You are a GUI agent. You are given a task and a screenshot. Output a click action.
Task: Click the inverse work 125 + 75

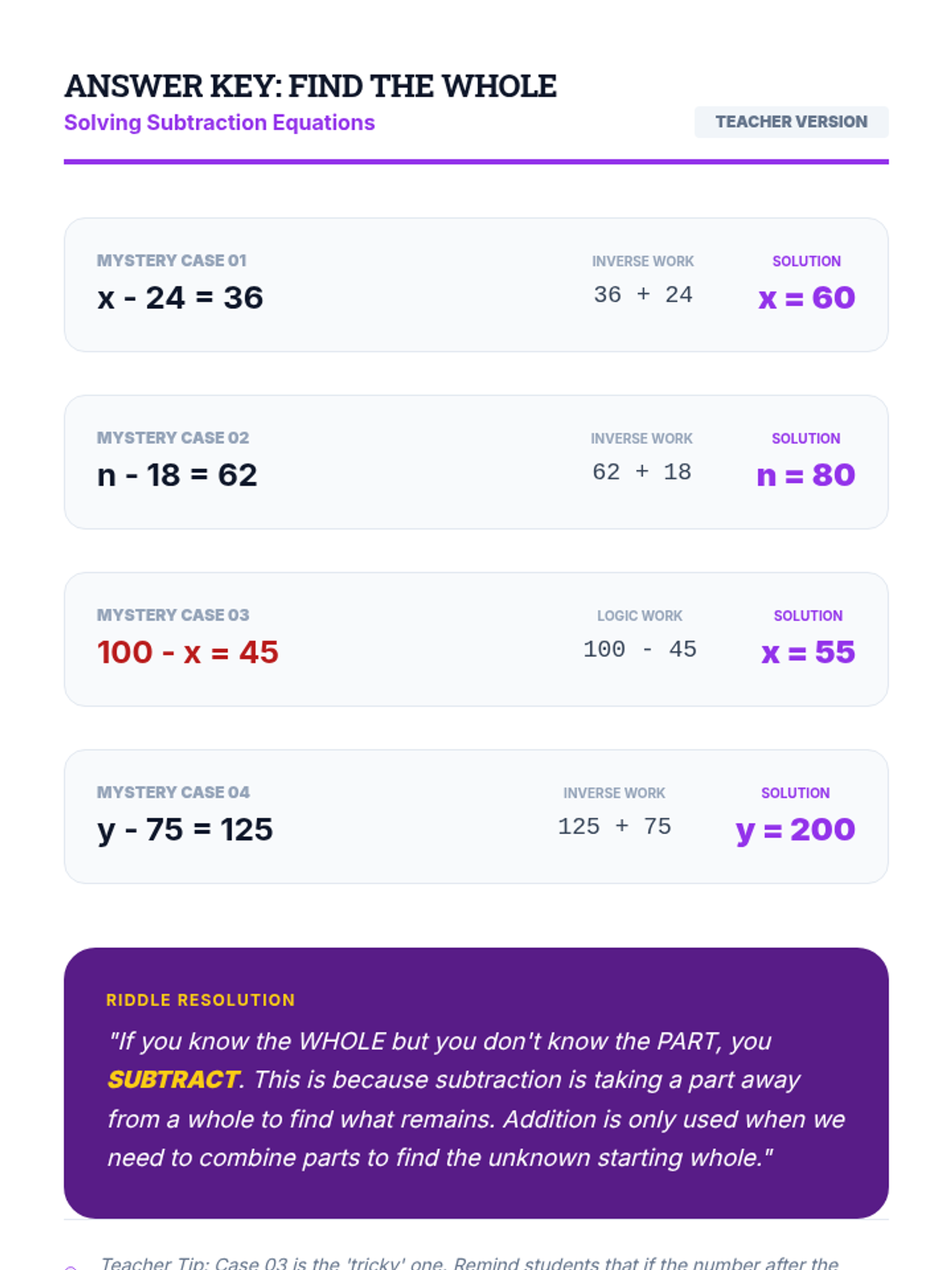[x=614, y=827]
